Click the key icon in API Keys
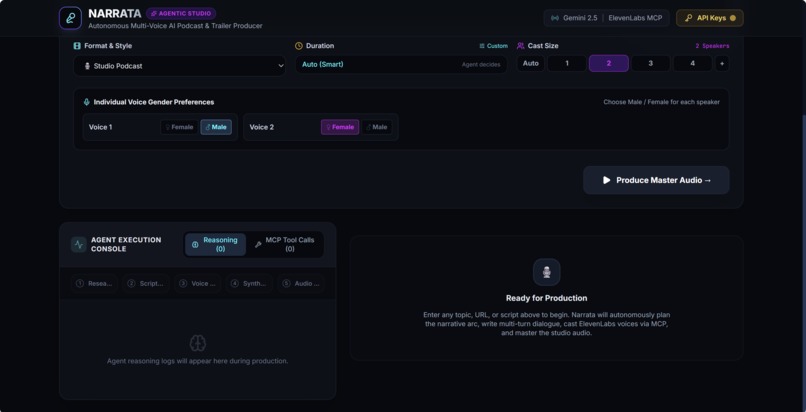Image resolution: width=806 pixels, height=412 pixels. (689, 18)
